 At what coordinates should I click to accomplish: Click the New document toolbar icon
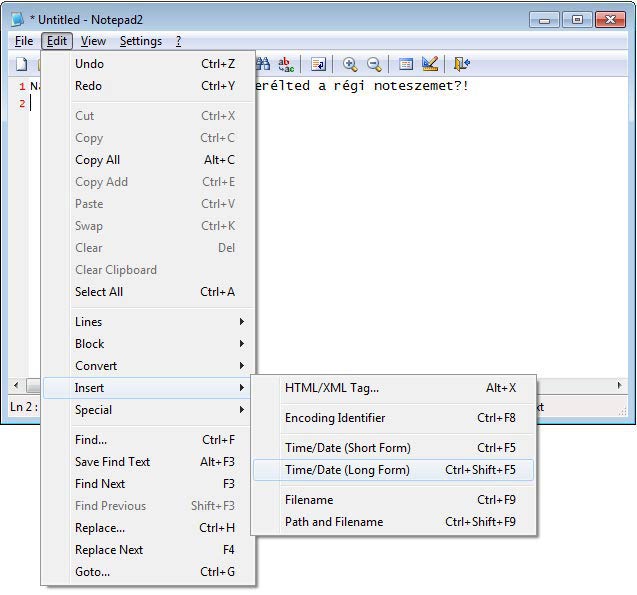click(22, 64)
